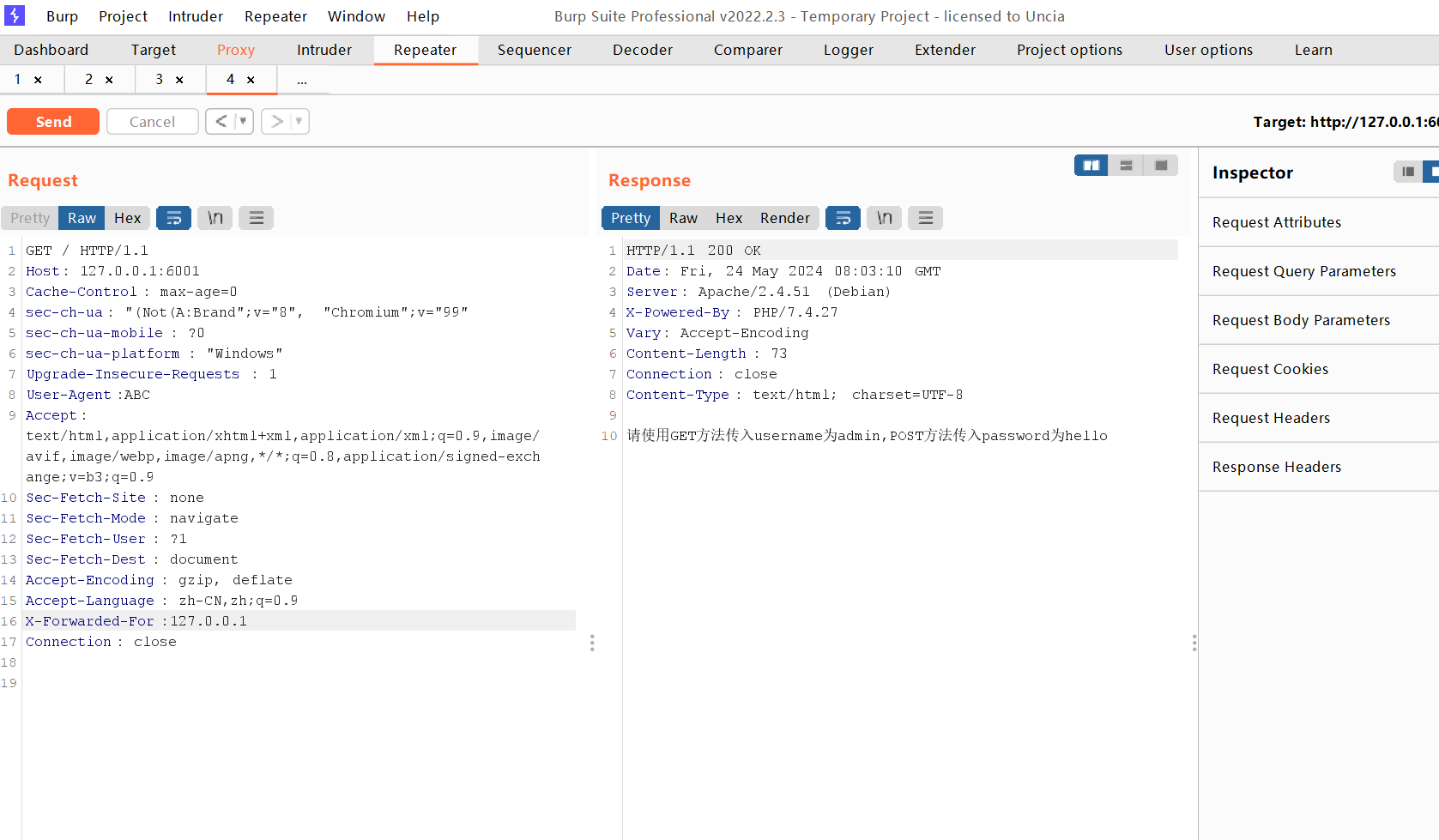
Task: Open the Intruder menu in menu bar
Action: tap(196, 16)
